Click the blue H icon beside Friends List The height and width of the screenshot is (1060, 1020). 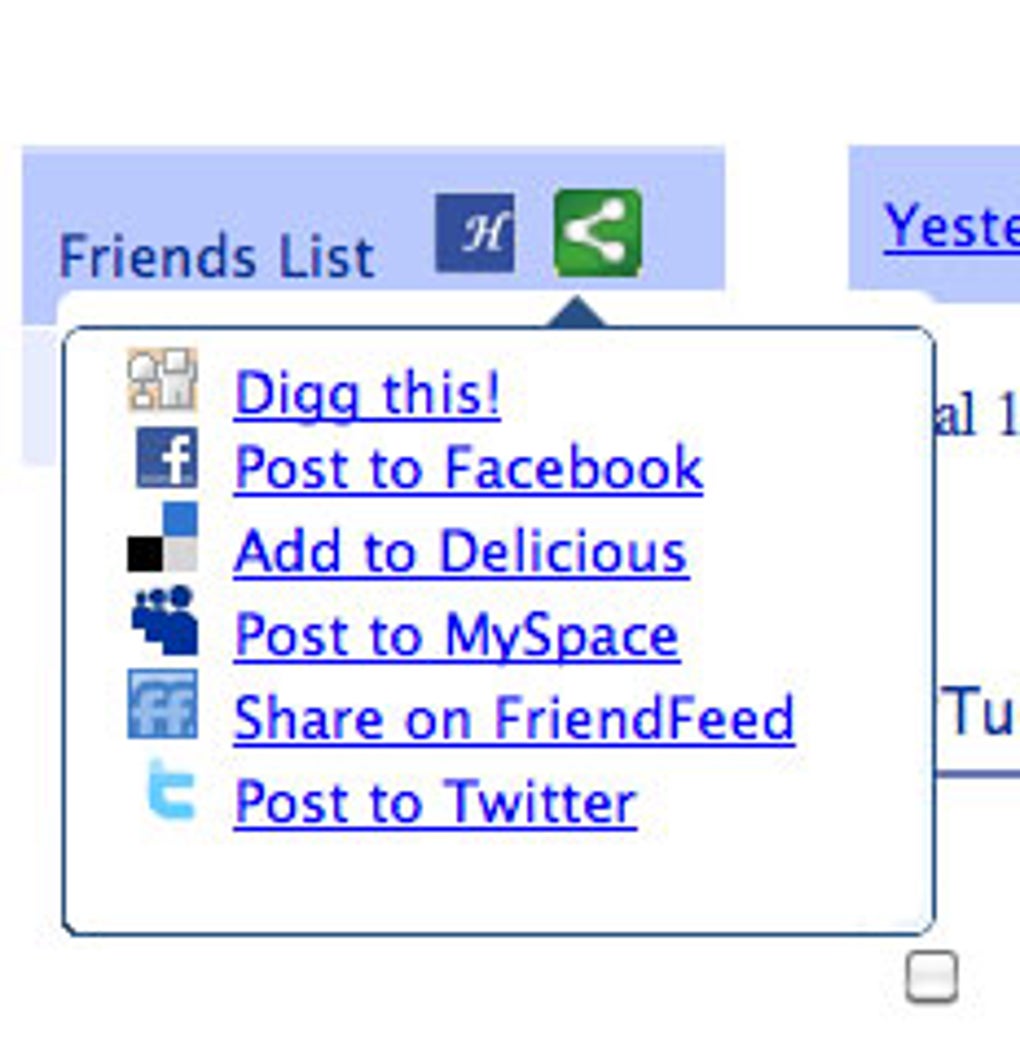(x=475, y=233)
